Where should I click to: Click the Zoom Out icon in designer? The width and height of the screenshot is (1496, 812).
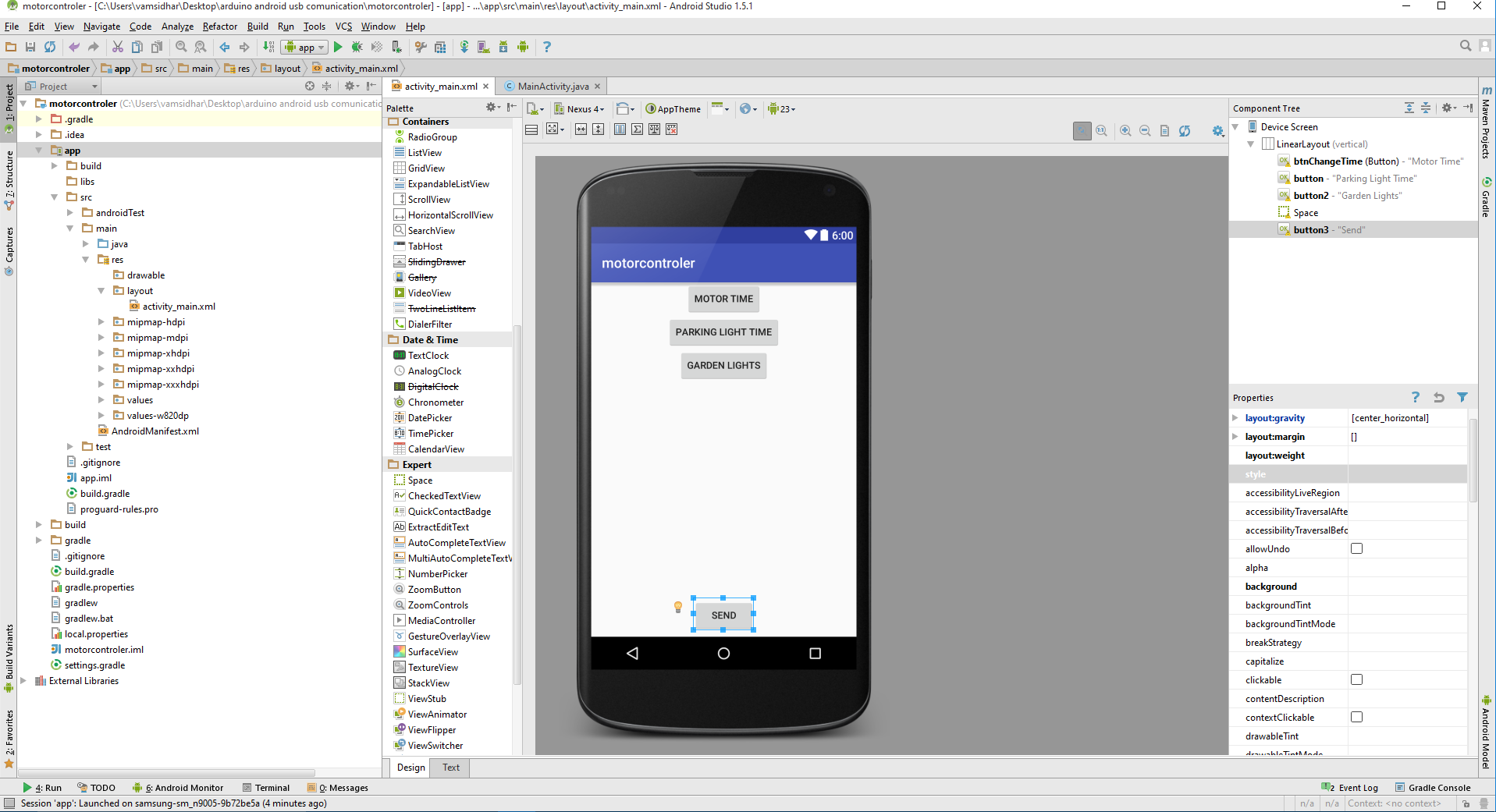[1145, 131]
